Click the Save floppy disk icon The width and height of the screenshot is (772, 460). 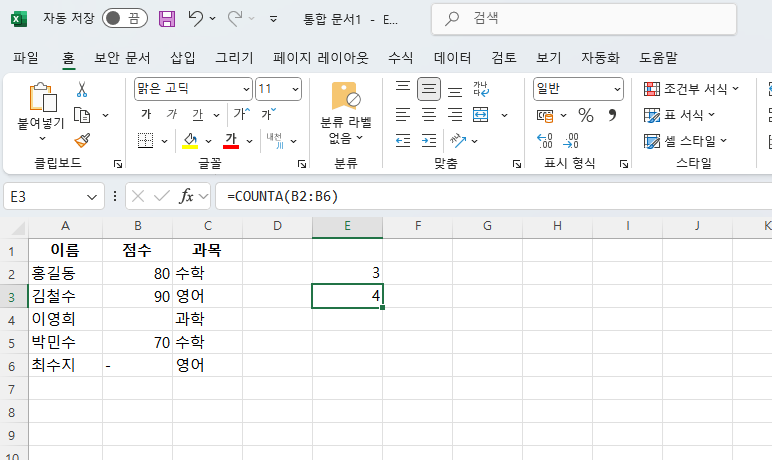tap(167, 19)
